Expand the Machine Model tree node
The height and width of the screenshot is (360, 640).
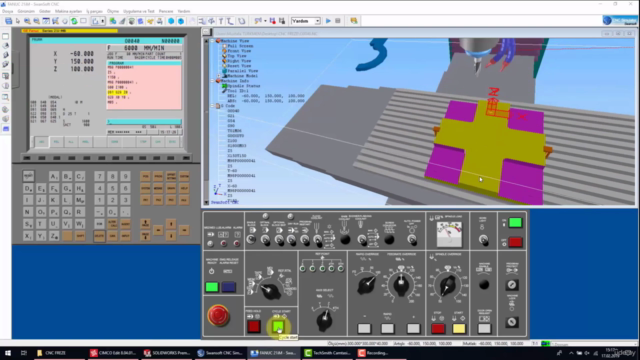[219, 76]
